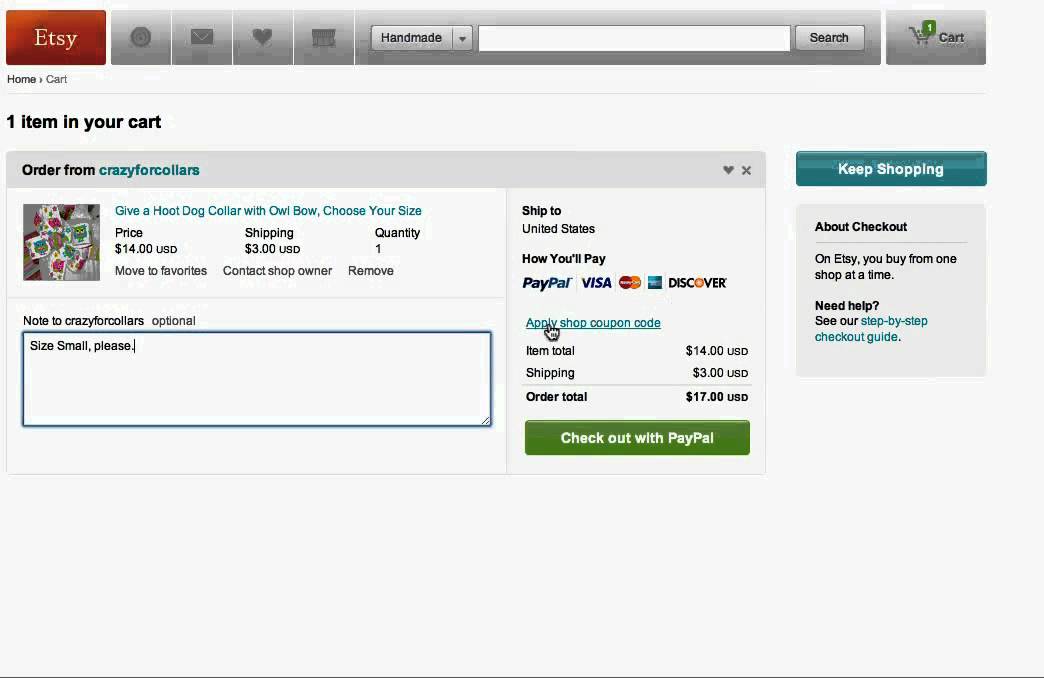Click the note to crazyforcollars textbox
Image resolution: width=1044 pixels, height=678 pixels.
click(x=257, y=378)
